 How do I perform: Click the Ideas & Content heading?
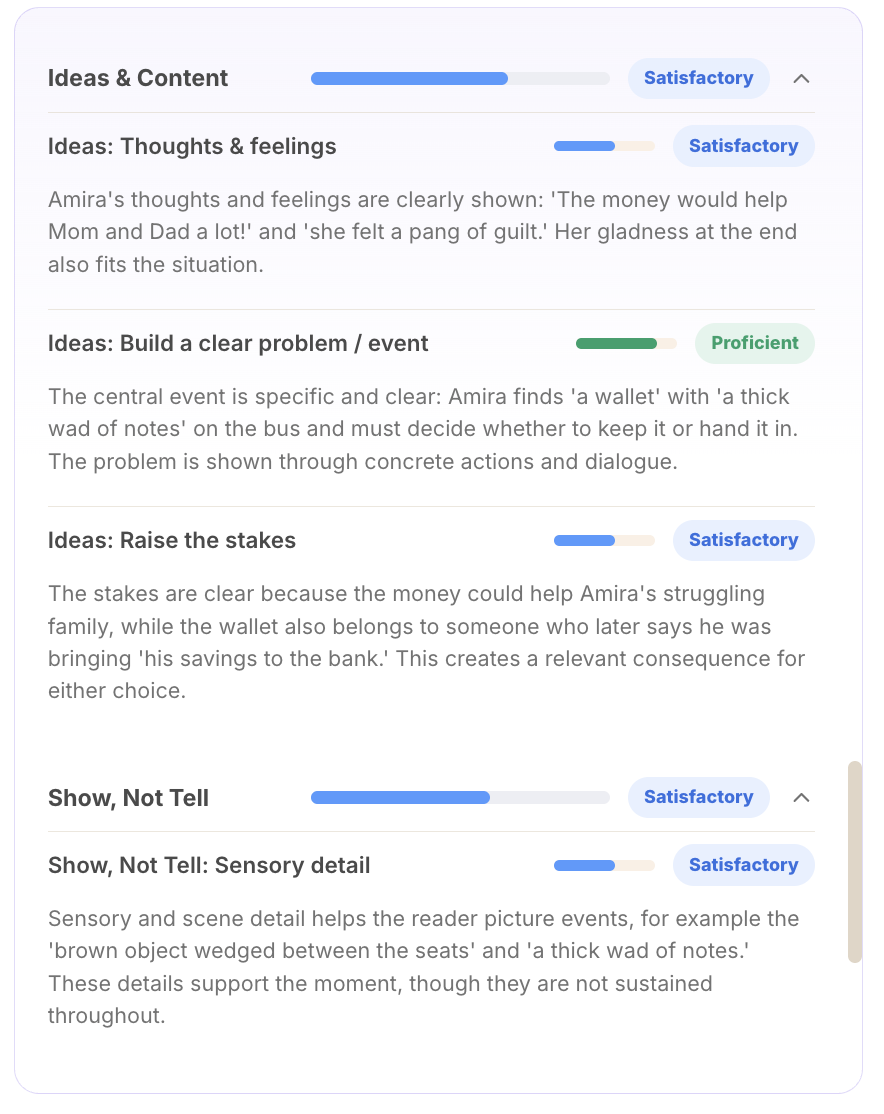click(138, 78)
